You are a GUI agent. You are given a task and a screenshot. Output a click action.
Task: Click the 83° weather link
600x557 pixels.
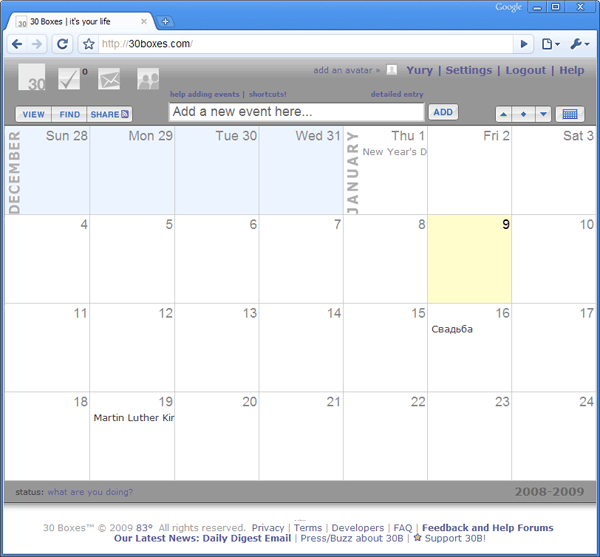(144, 528)
